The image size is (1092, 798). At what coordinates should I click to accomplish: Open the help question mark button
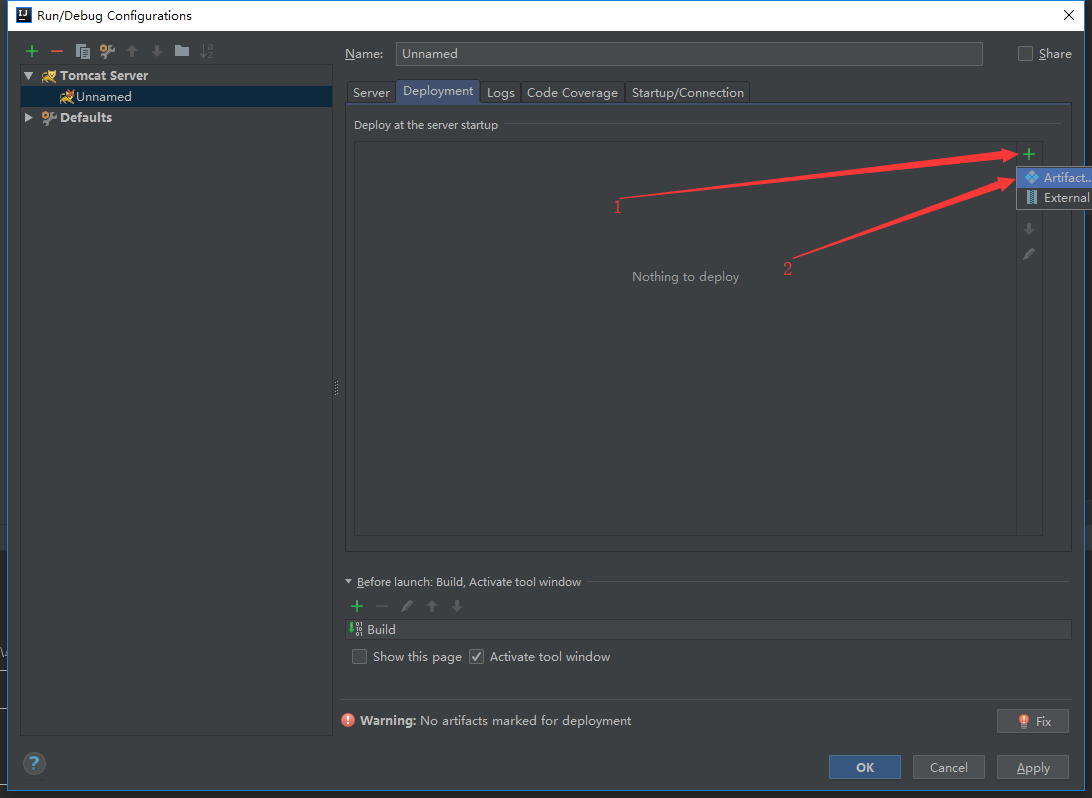[x=34, y=764]
